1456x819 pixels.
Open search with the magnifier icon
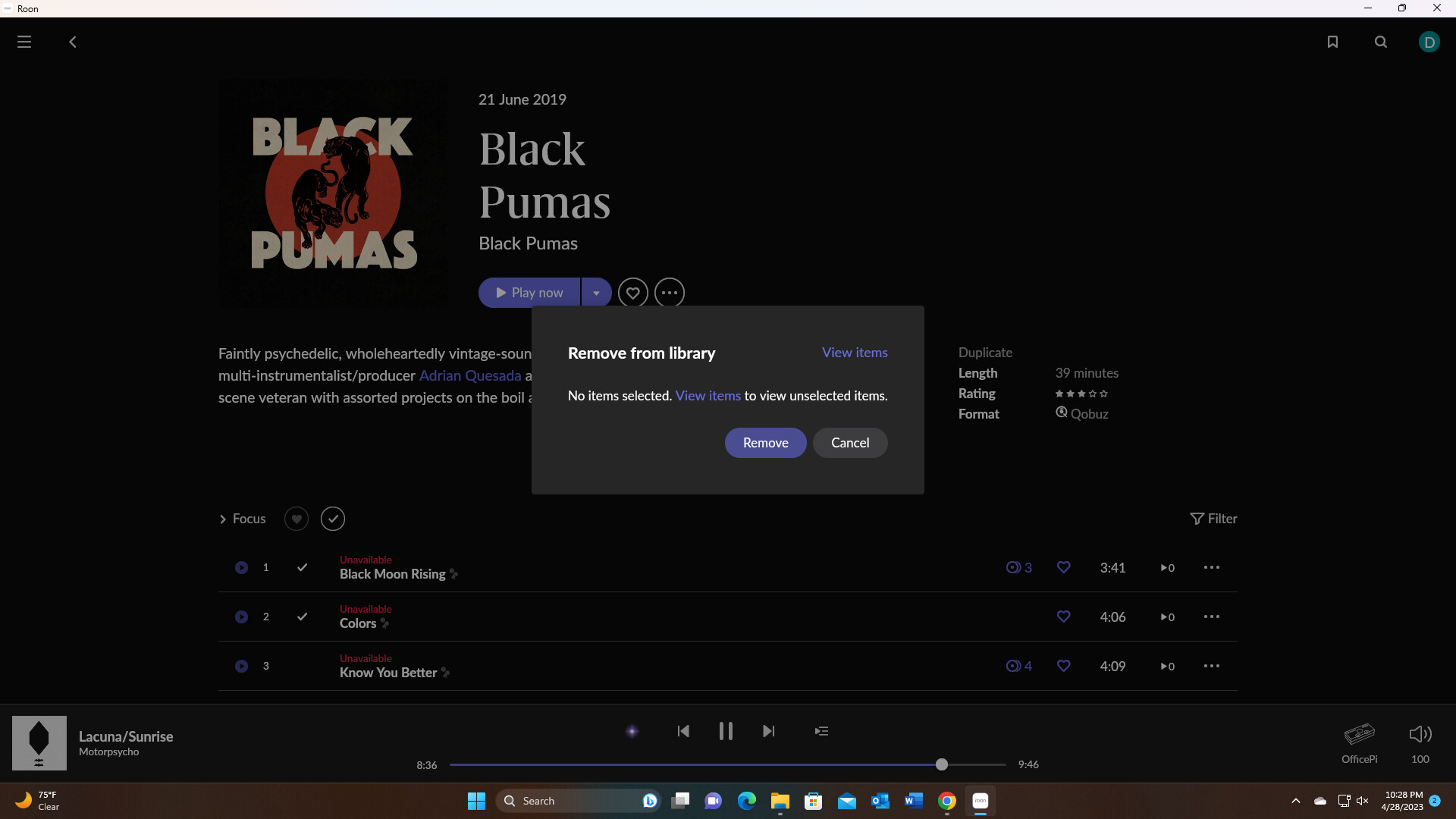tap(1381, 42)
